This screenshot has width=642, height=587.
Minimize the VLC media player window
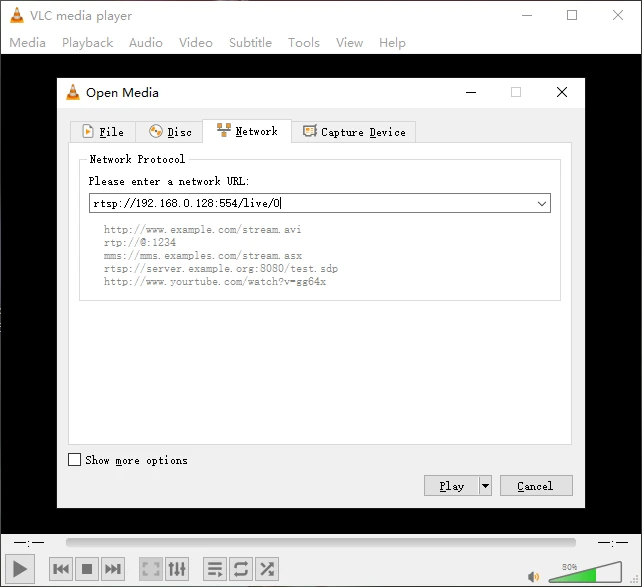(x=527, y=15)
